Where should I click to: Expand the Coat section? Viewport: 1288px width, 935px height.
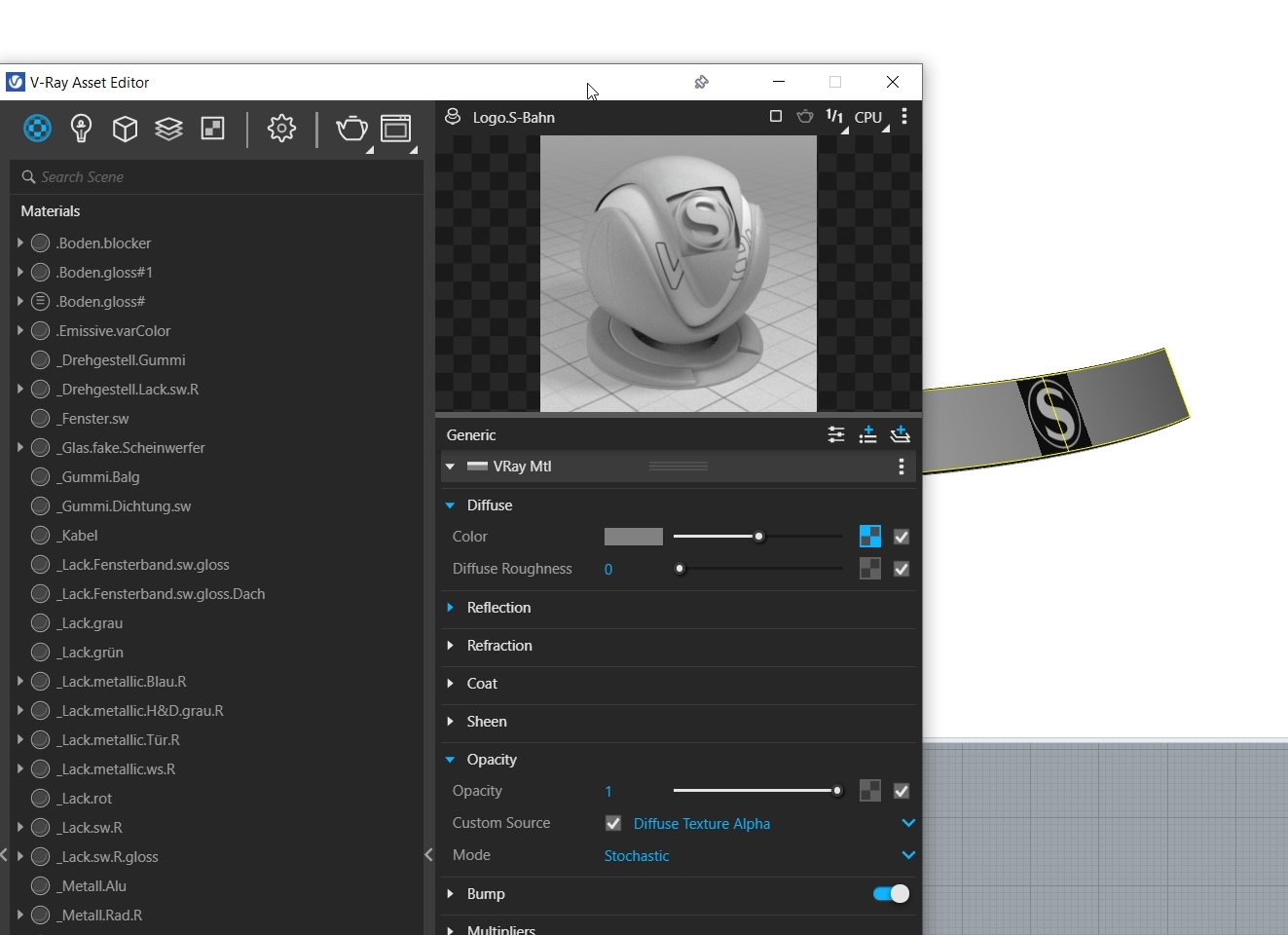point(450,683)
